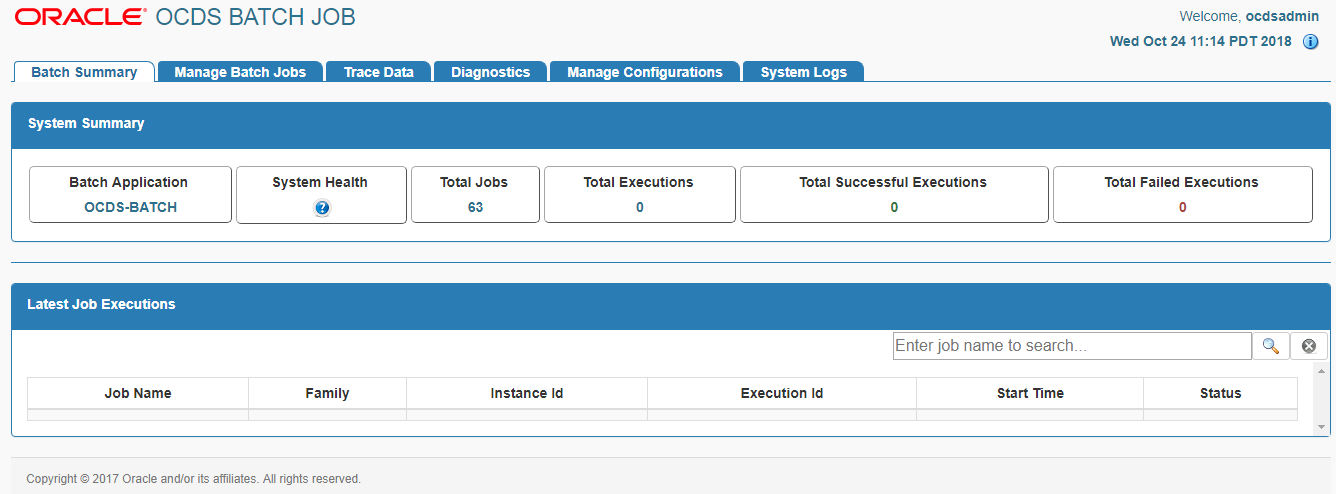Click the Total Successful Executions count
Image resolution: width=1336 pixels, height=494 pixels.
click(894, 207)
